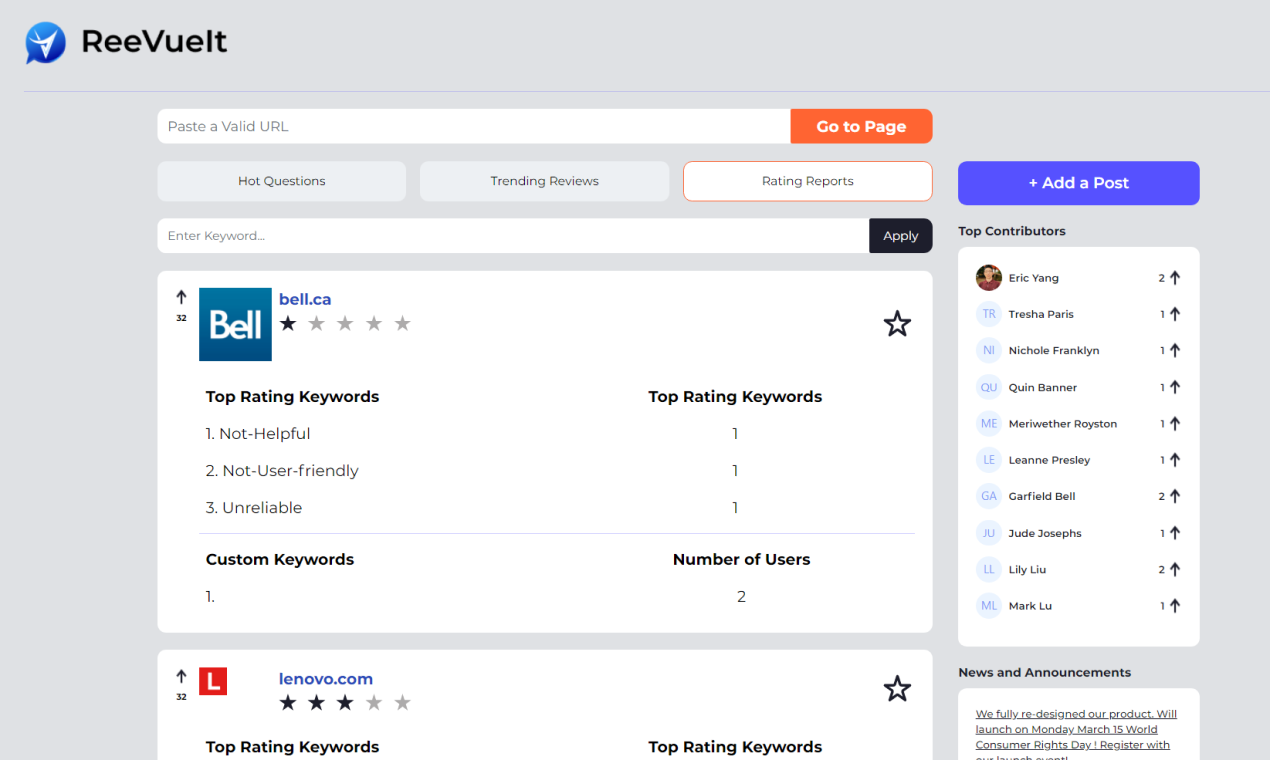The image size is (1270, 760).
Task: Set bell.ca rating to three stars
Action: pos(345,323)
